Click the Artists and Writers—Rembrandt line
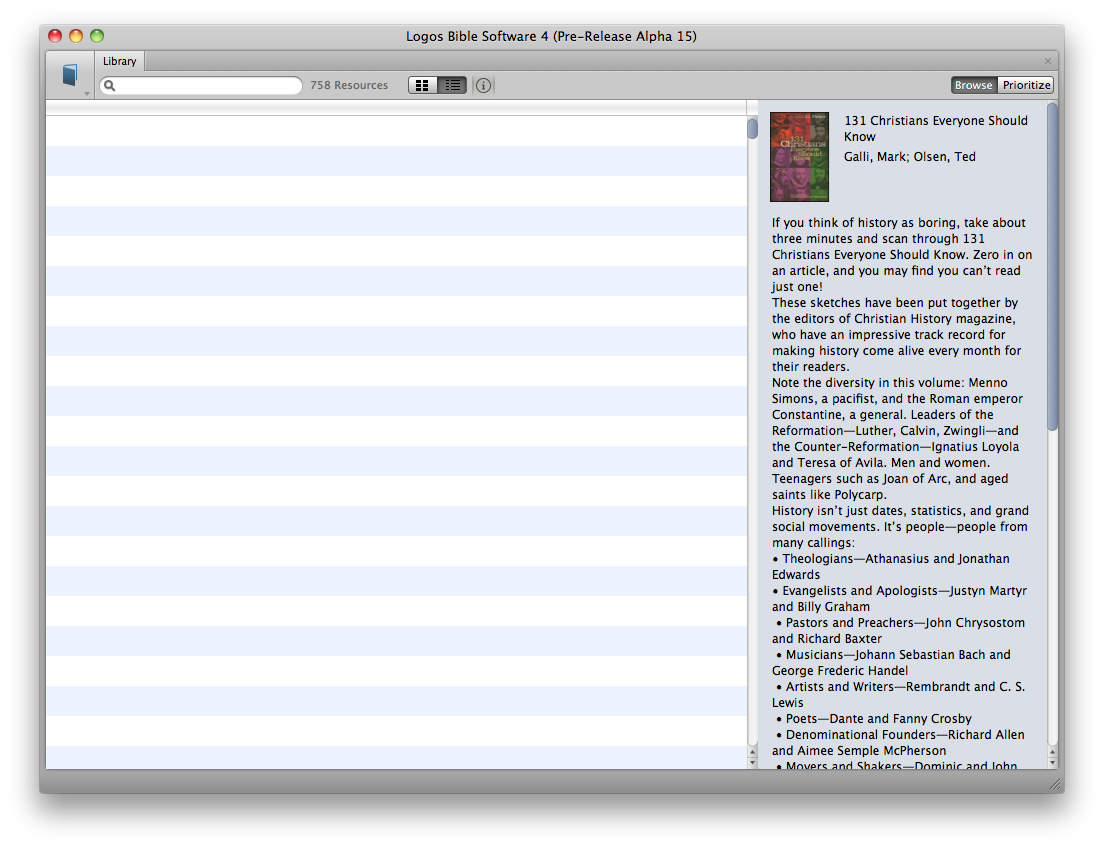The width and height of the screenshot is (1104, 848). pyautogui.click(x=898, y=694)
